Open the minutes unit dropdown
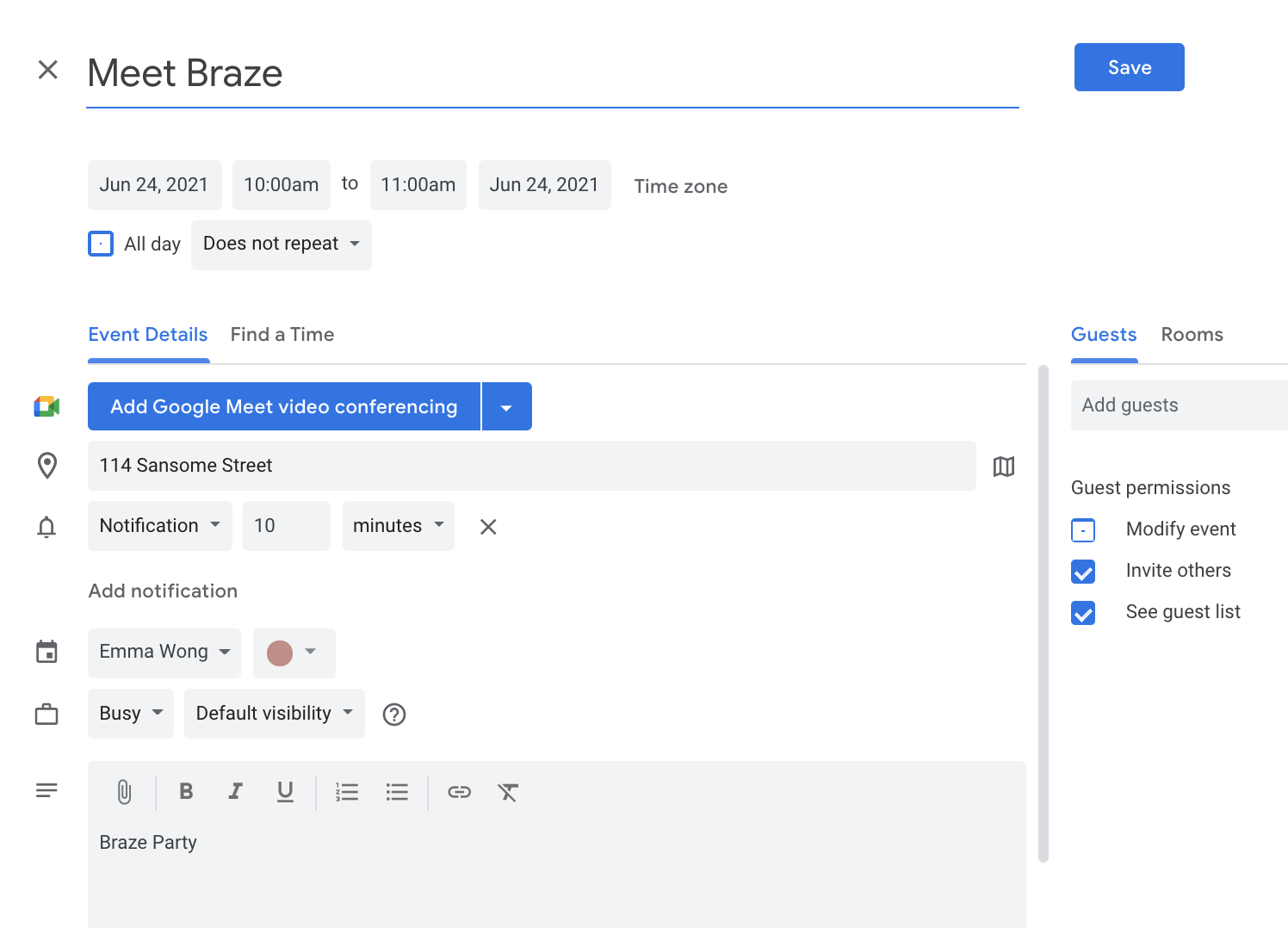The width and height of the screenshot is (1288, 928). [x=399, y=526]
